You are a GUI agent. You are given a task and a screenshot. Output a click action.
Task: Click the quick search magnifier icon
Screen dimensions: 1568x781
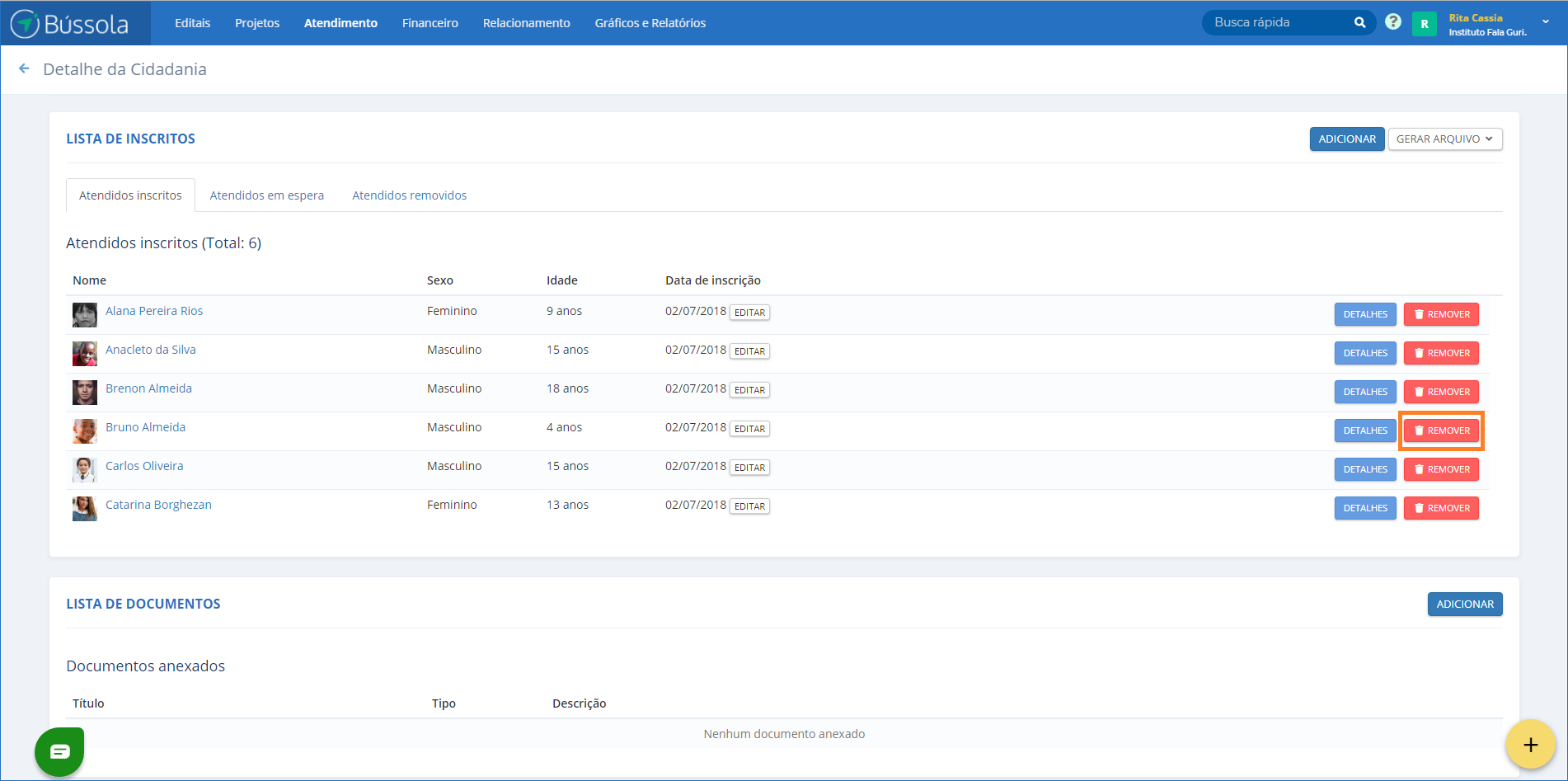1359,23
